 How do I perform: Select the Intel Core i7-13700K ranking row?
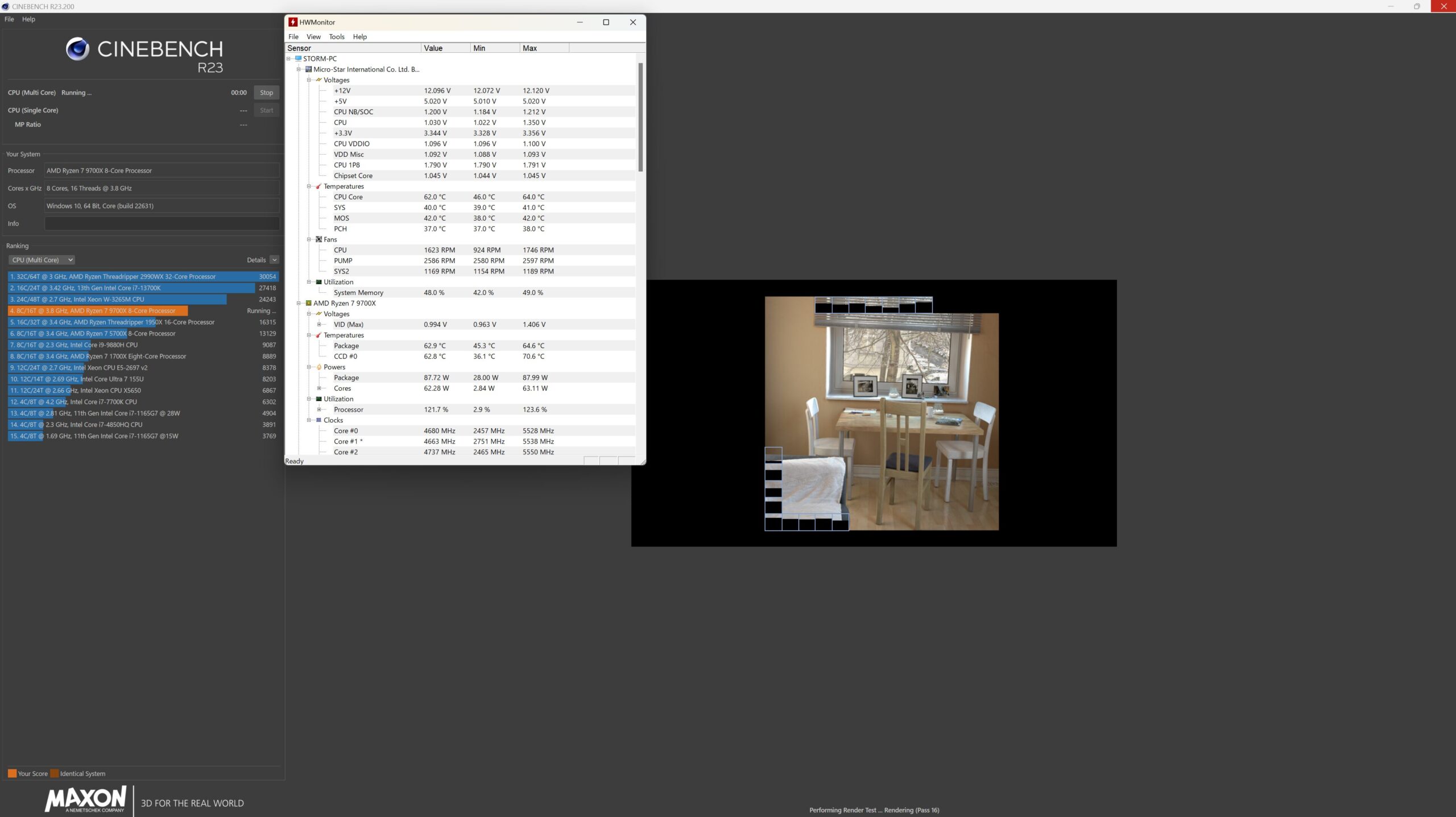(x=143, y=288)
